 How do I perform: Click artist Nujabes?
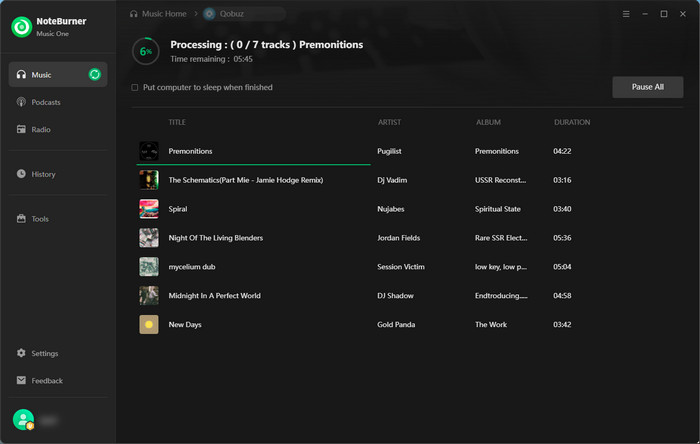(391, 209)
